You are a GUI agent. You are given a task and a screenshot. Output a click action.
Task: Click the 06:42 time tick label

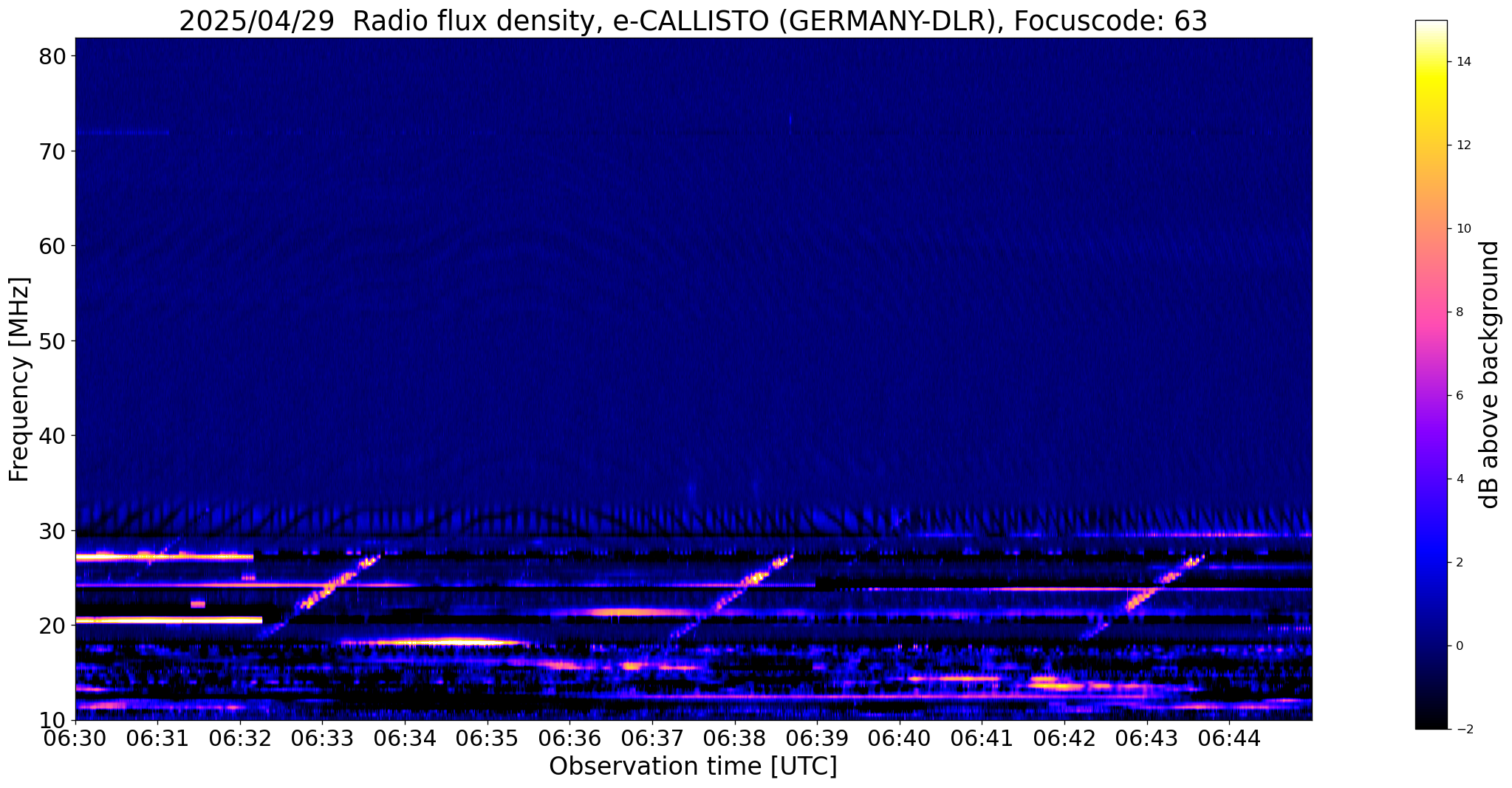[1064, 738]
